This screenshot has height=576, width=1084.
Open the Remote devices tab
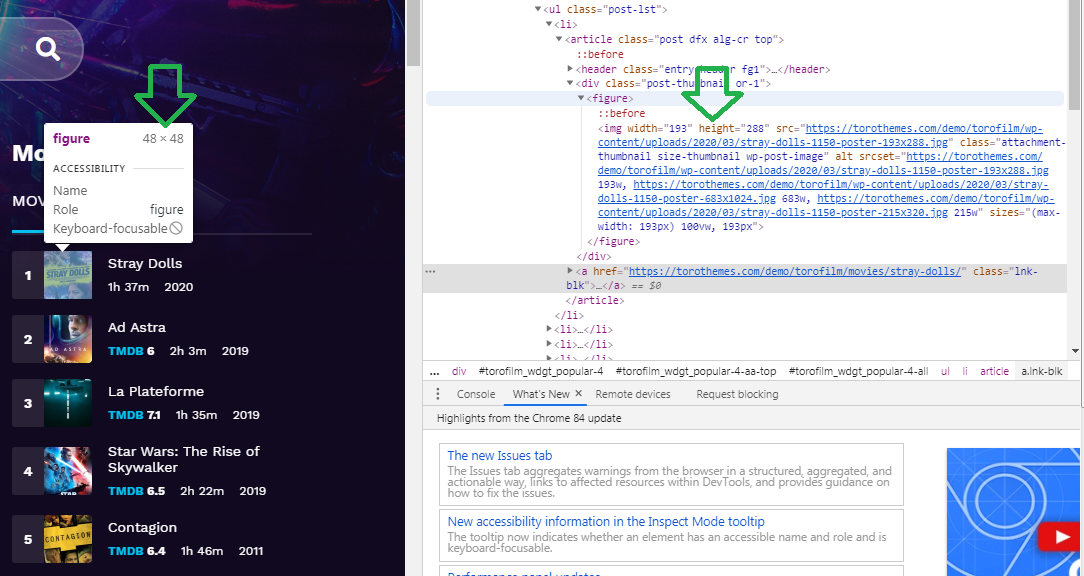point(633,394)
